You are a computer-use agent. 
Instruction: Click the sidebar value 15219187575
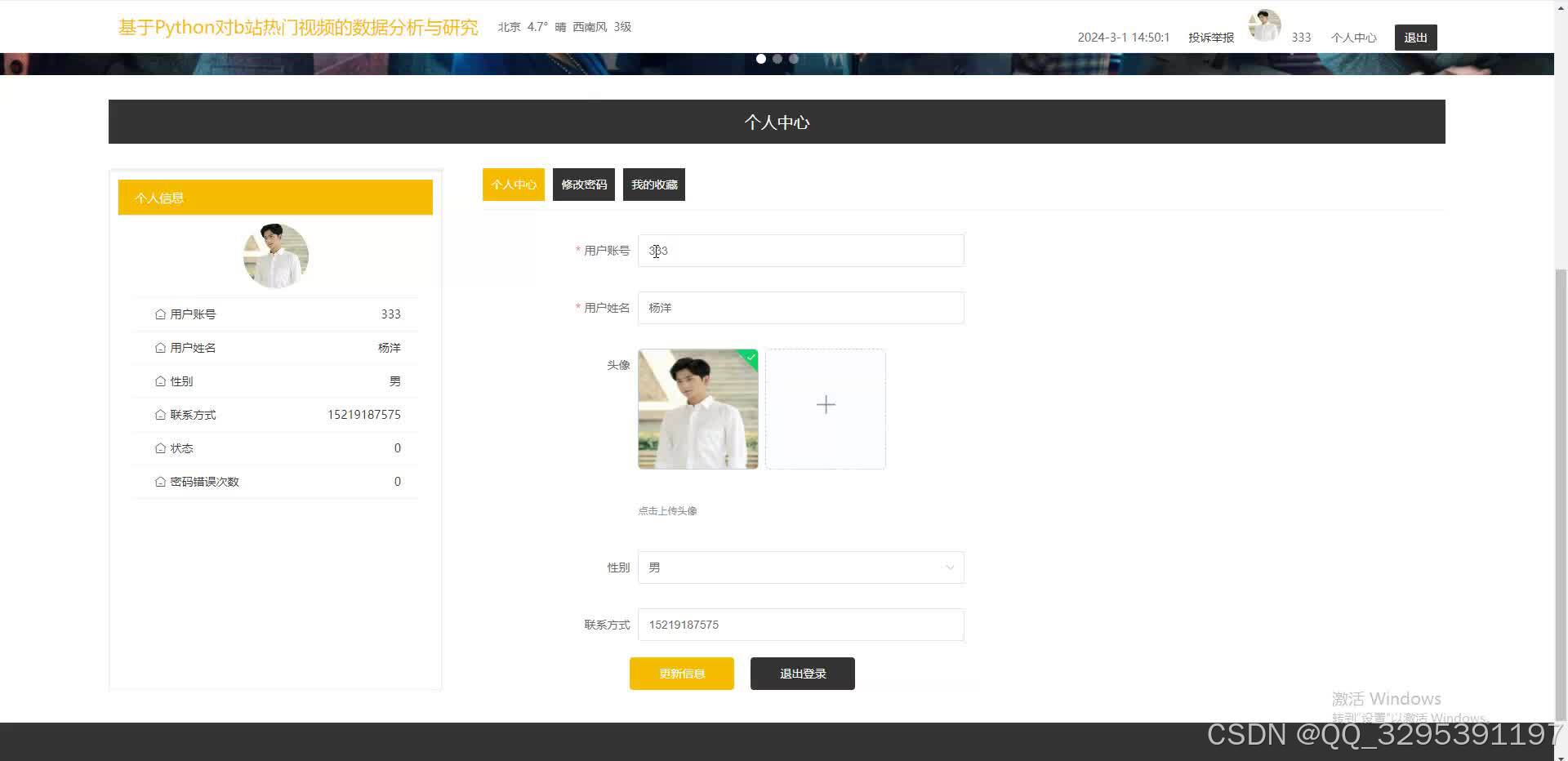pos(364,415)
